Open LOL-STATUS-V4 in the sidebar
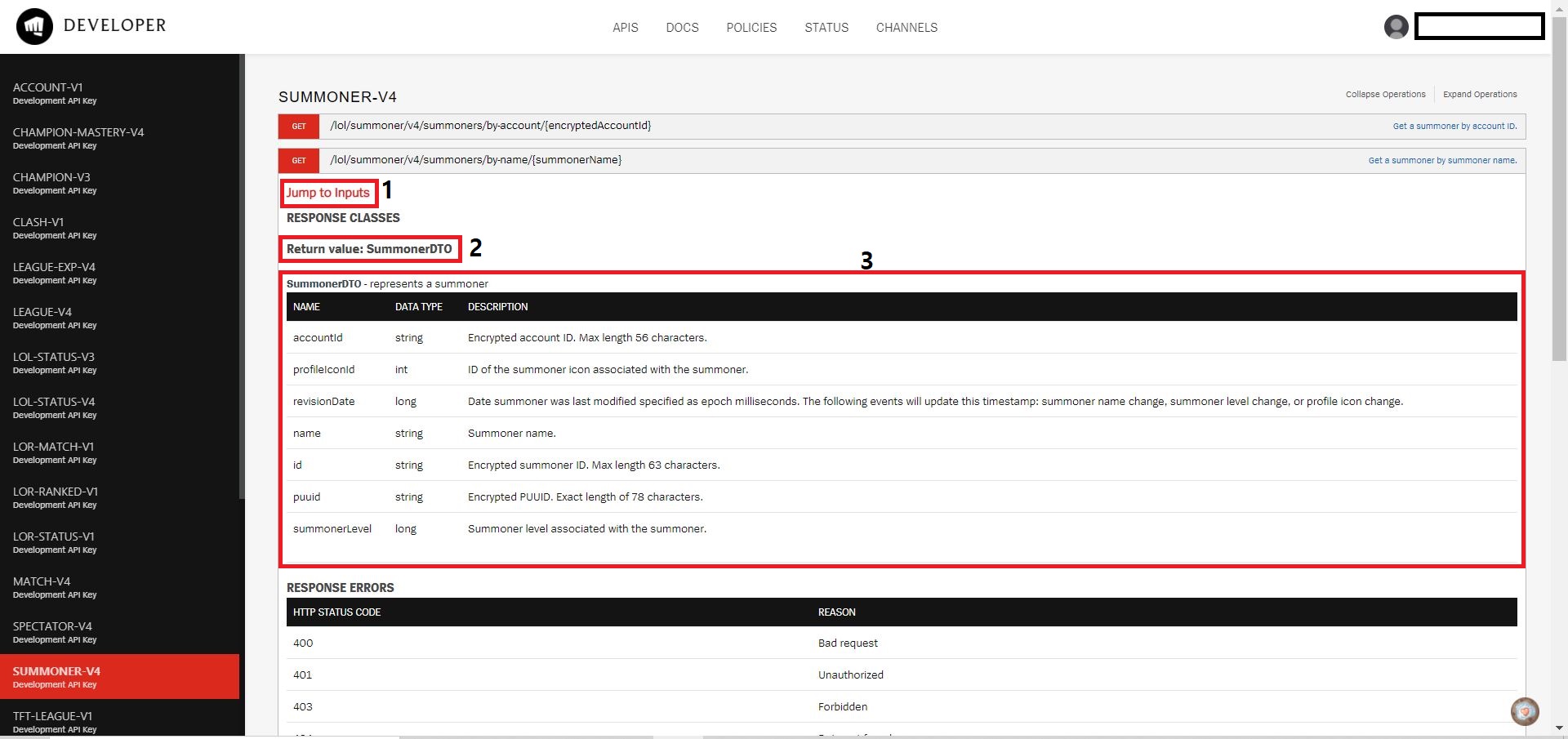Image resolution: width=1568 pixels, height=739 pixels. pyautogui.click(x=119, y=407)
